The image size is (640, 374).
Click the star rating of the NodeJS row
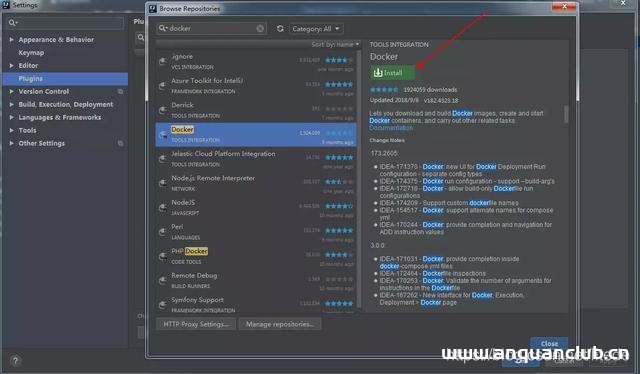tap(339, 206)
